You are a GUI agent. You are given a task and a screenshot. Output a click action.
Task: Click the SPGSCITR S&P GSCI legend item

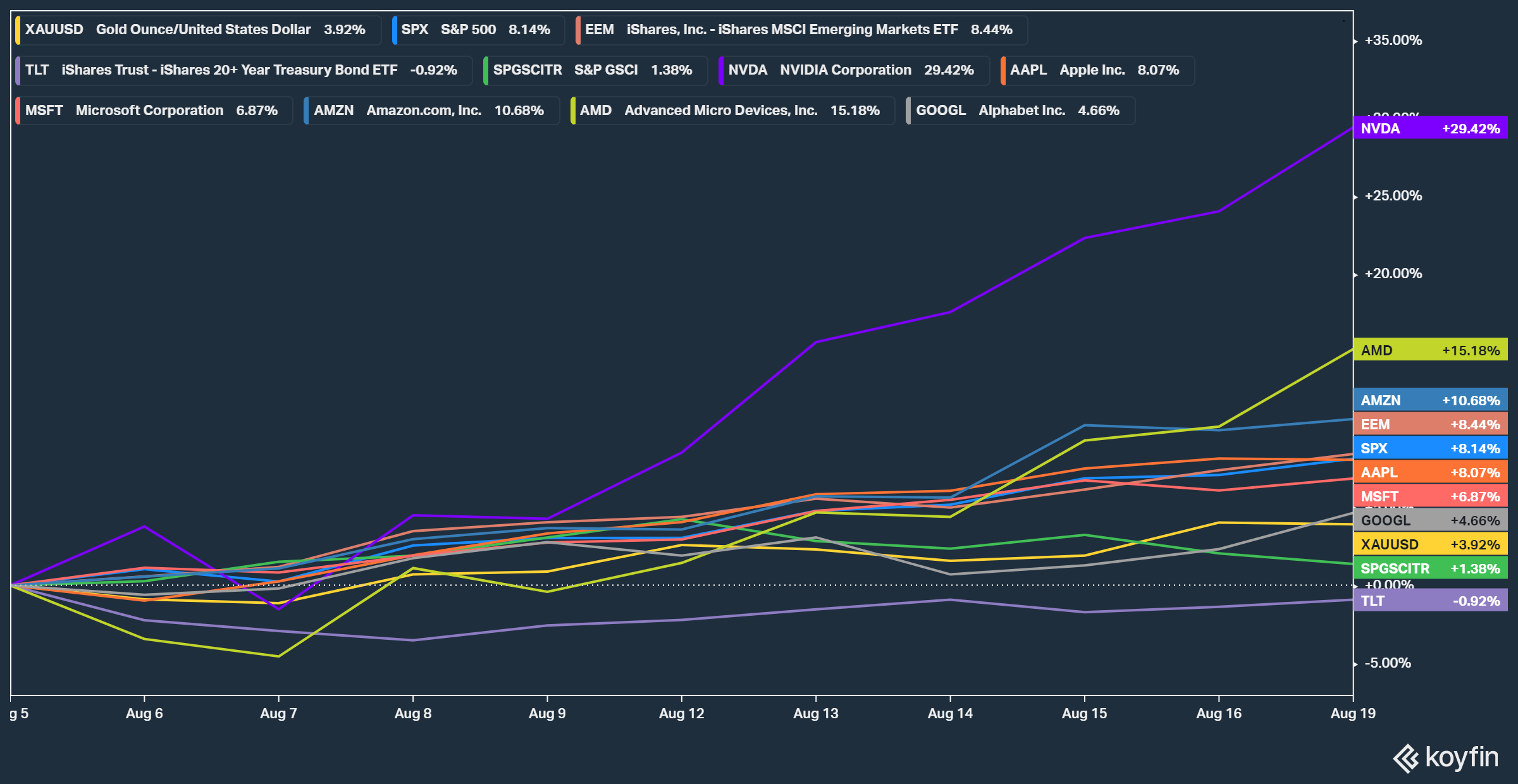point(594,70)
